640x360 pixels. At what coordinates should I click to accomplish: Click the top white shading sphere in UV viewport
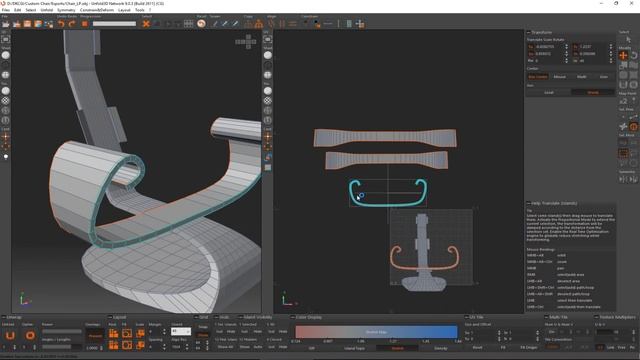tap(268, 55)
